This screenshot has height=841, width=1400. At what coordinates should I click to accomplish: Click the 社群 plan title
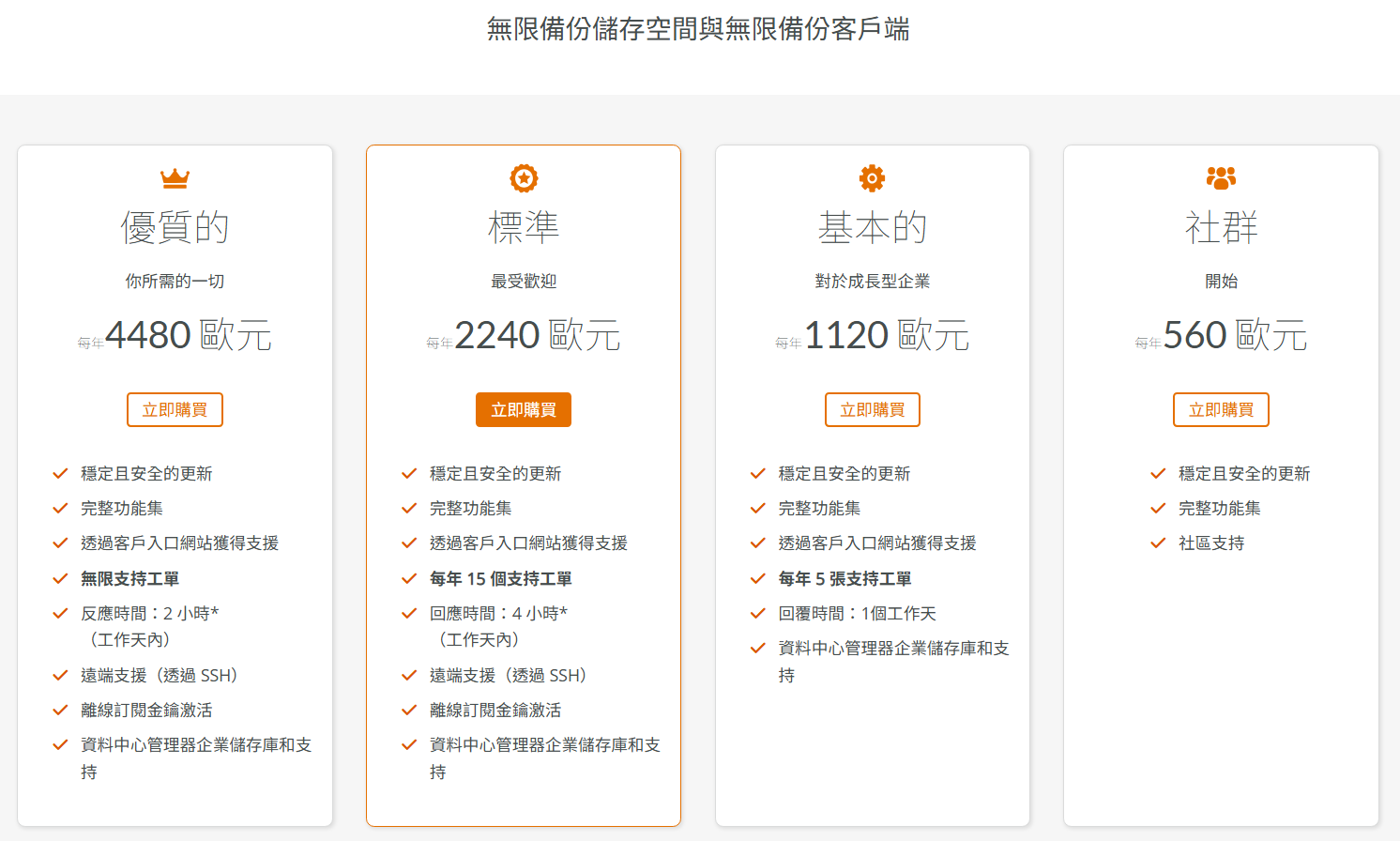[1221, 227]
